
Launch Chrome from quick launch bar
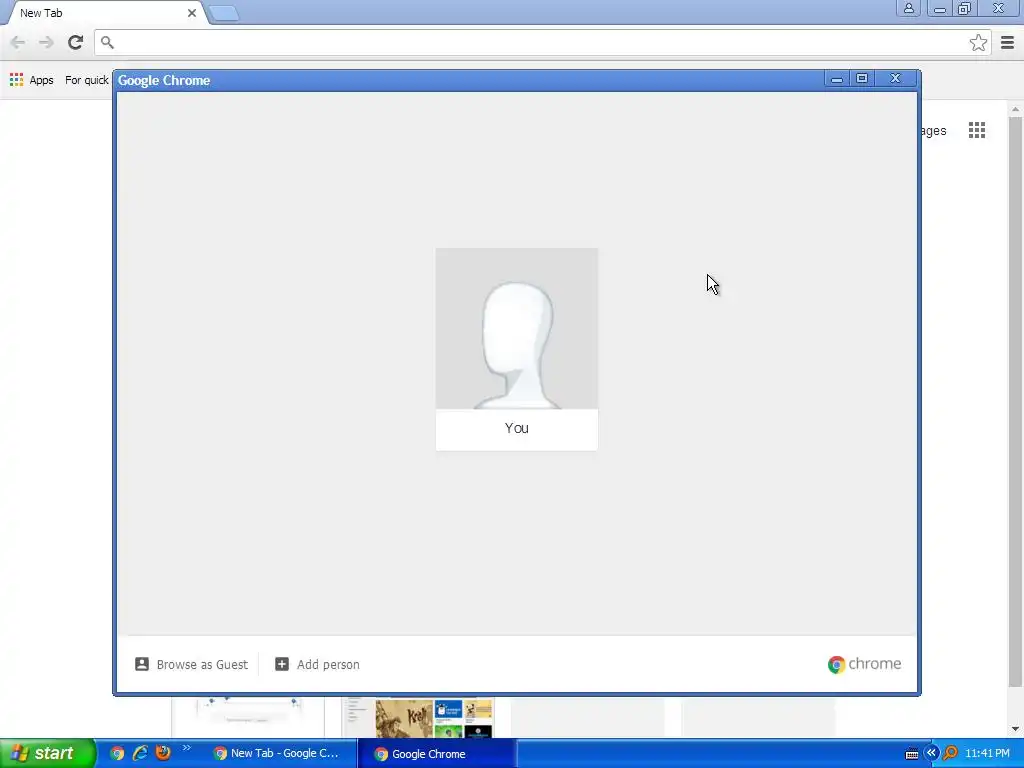[117, 753]
